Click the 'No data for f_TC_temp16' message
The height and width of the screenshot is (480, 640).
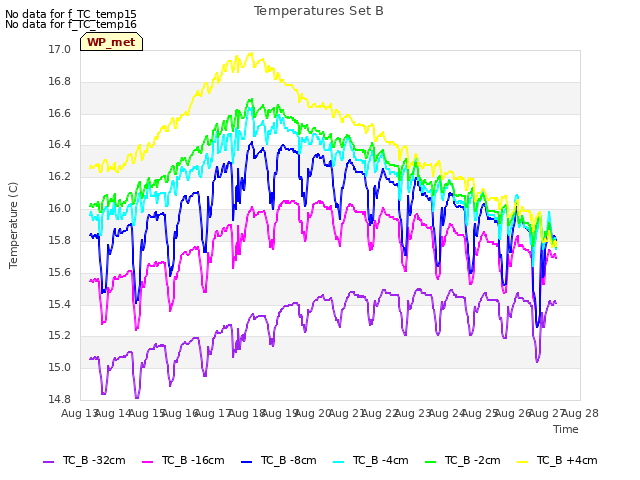pyautogui.click(x=71, y=24)
